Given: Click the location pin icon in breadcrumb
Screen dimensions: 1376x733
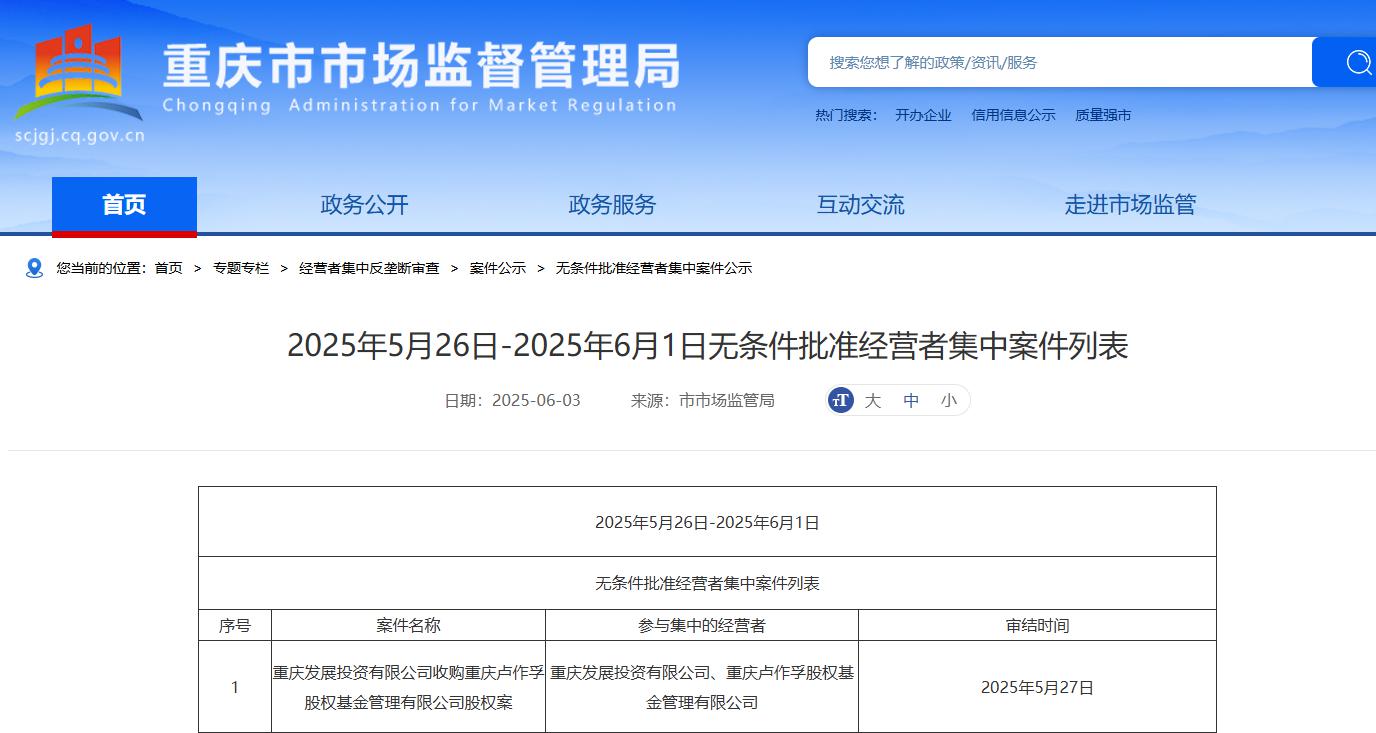Looking at the screenshot, I should (x=35, y=268).
